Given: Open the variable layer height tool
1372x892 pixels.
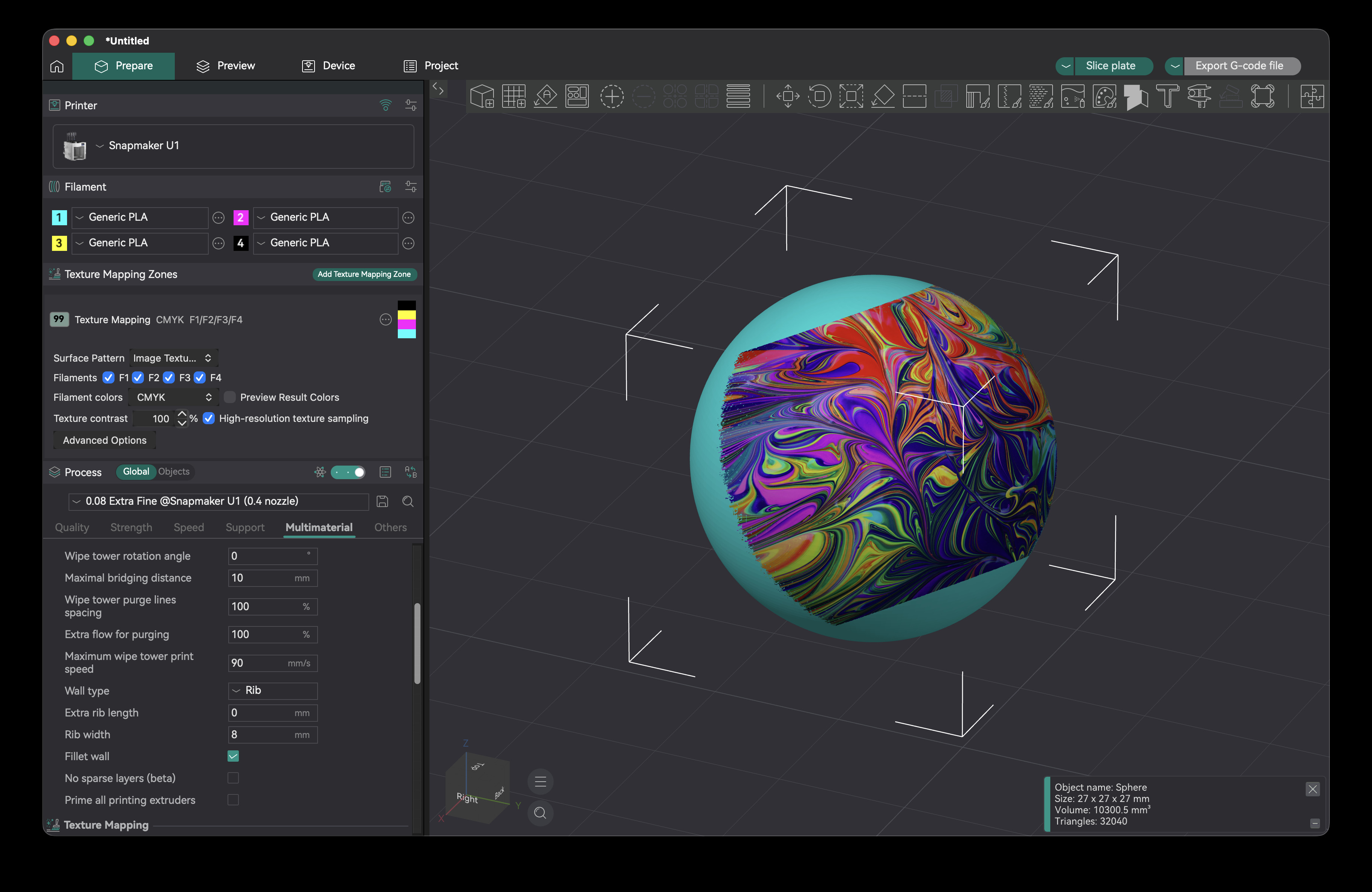Looking at the screenshot, I should [x=738, y=96].
